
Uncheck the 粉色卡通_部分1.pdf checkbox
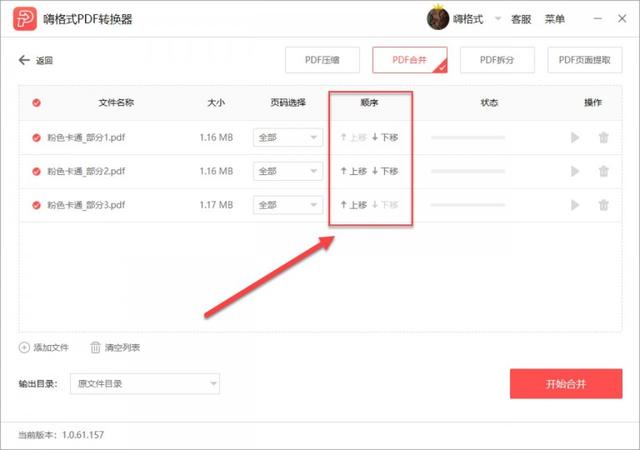36,138
